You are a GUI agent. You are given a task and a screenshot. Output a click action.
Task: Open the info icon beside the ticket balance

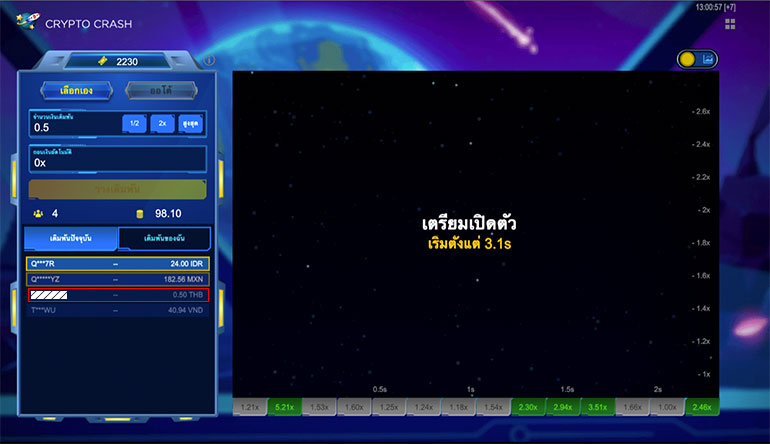pyautogui.click(x=209, y=60)
